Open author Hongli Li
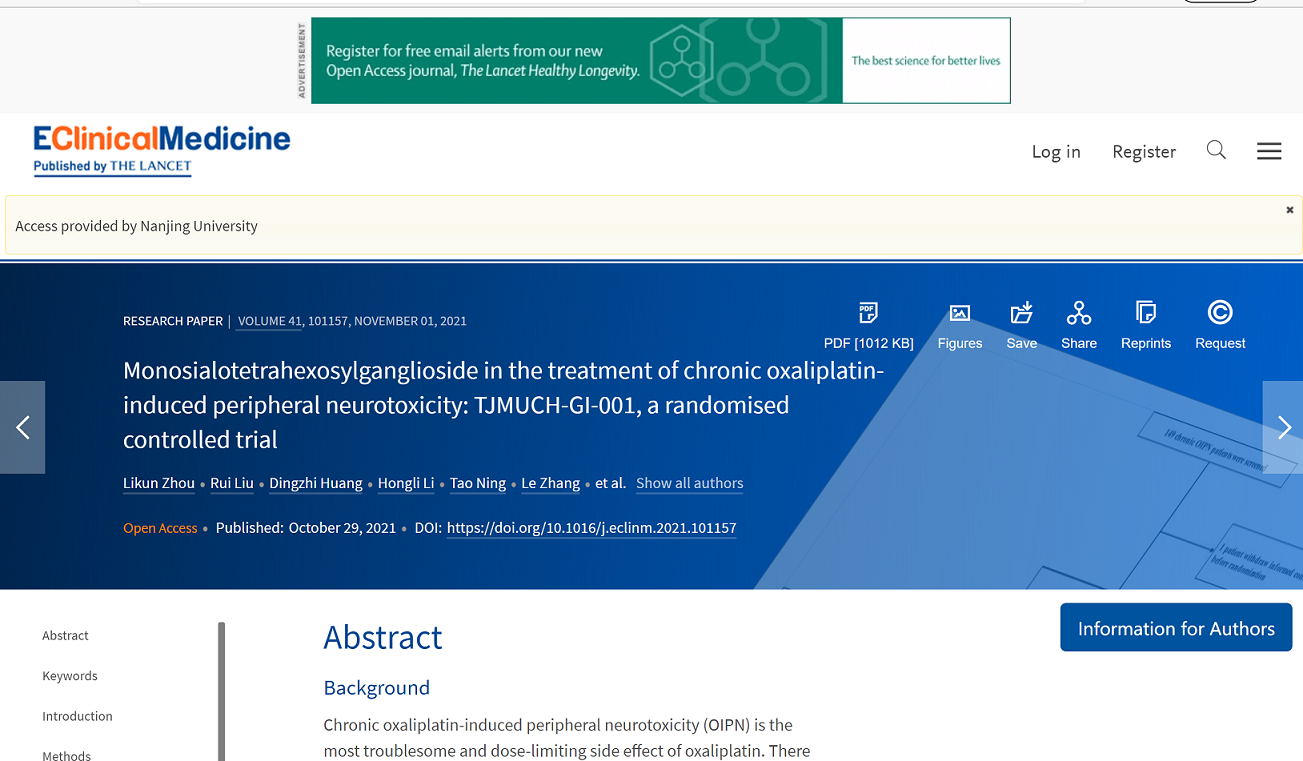 406,483
